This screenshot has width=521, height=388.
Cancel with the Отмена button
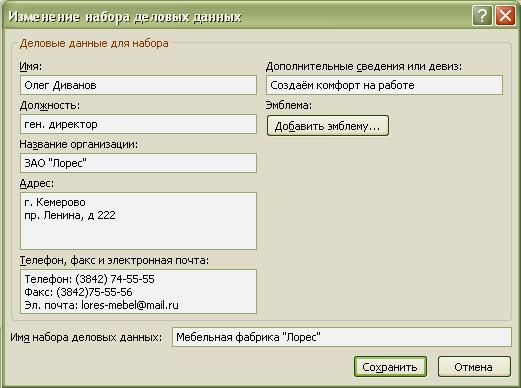tap(474, 367)
